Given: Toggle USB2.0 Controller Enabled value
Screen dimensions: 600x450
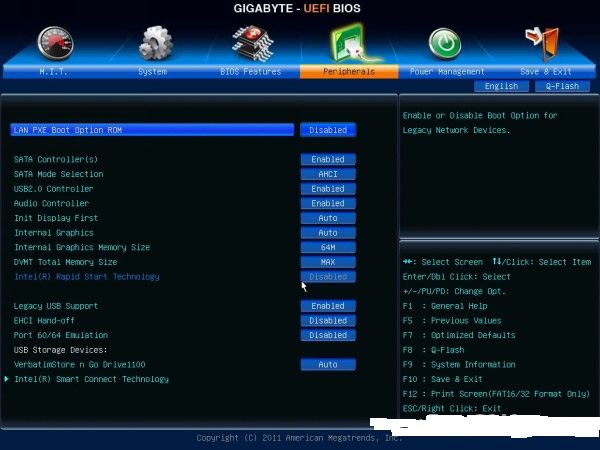Looking at the screenshot, I should (x=328, y=189).
